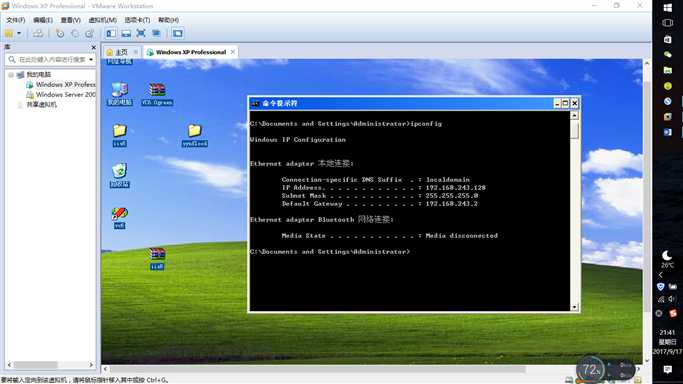Select the right yellow folder desktop icon
This screenshot has height=384, width=683.
click(195, 135)
